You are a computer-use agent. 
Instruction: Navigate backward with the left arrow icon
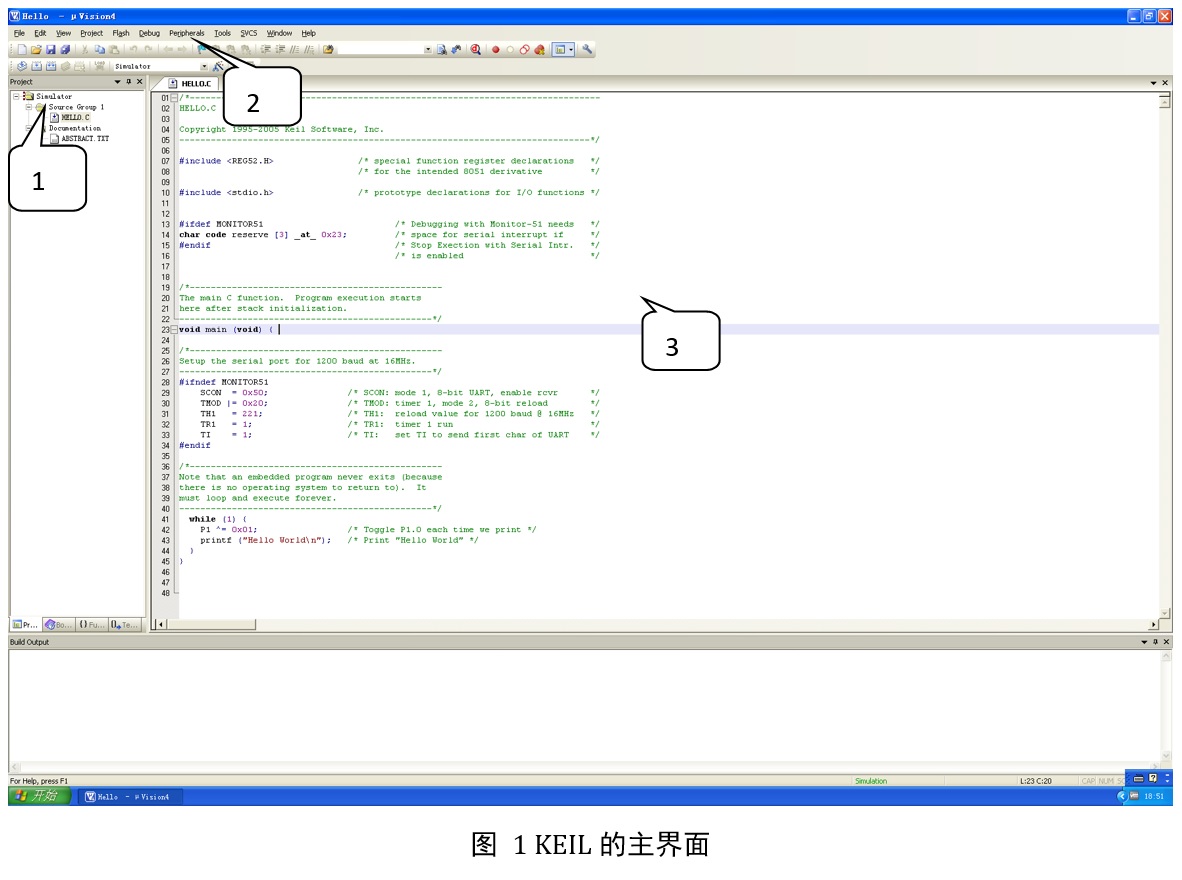point(168,50)
